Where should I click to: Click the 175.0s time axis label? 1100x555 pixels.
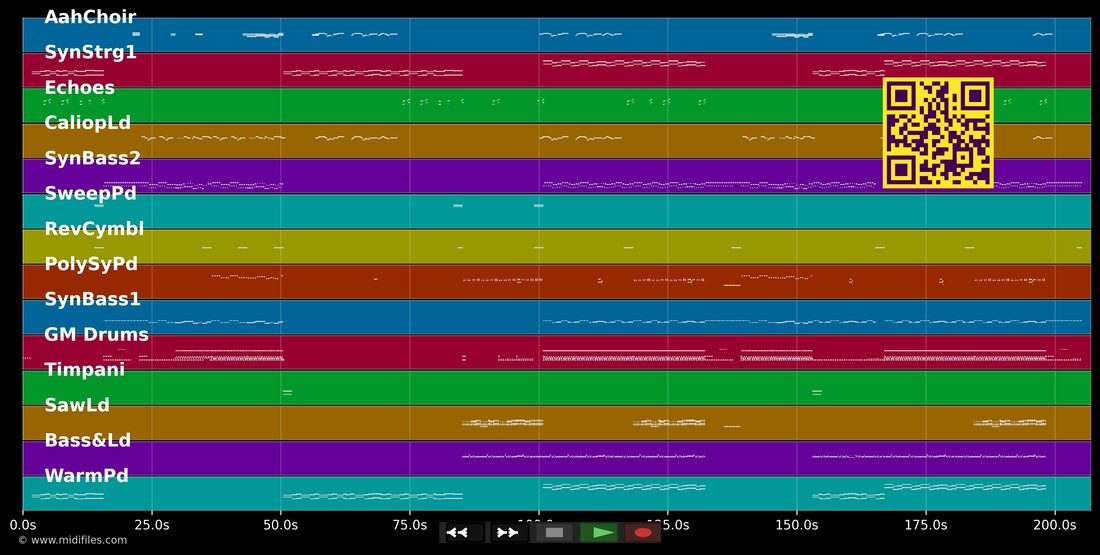[925, 524]
